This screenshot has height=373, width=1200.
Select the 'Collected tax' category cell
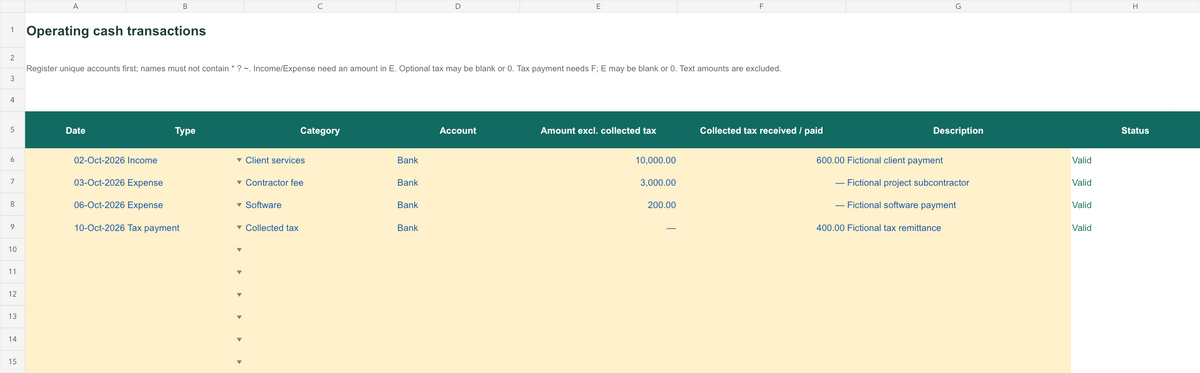click(x=319, y=228)
